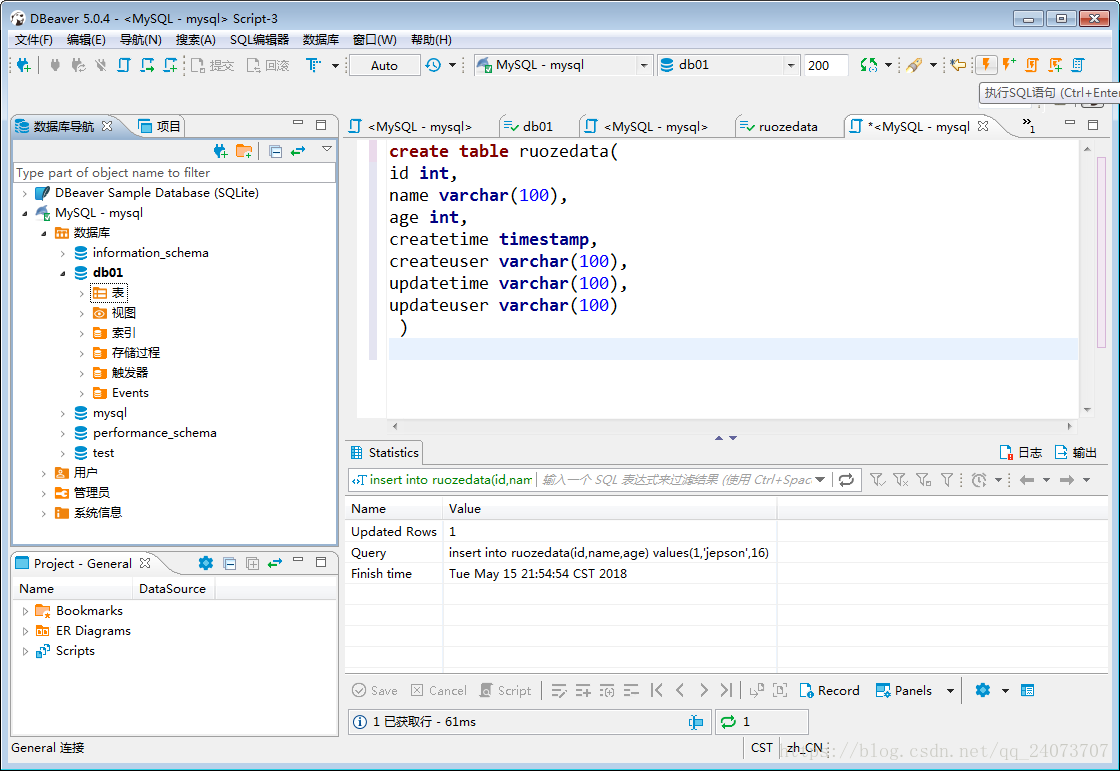Click the add row icon in results toolbar
Screen dimensions: 1120x771
pos(583,690)
